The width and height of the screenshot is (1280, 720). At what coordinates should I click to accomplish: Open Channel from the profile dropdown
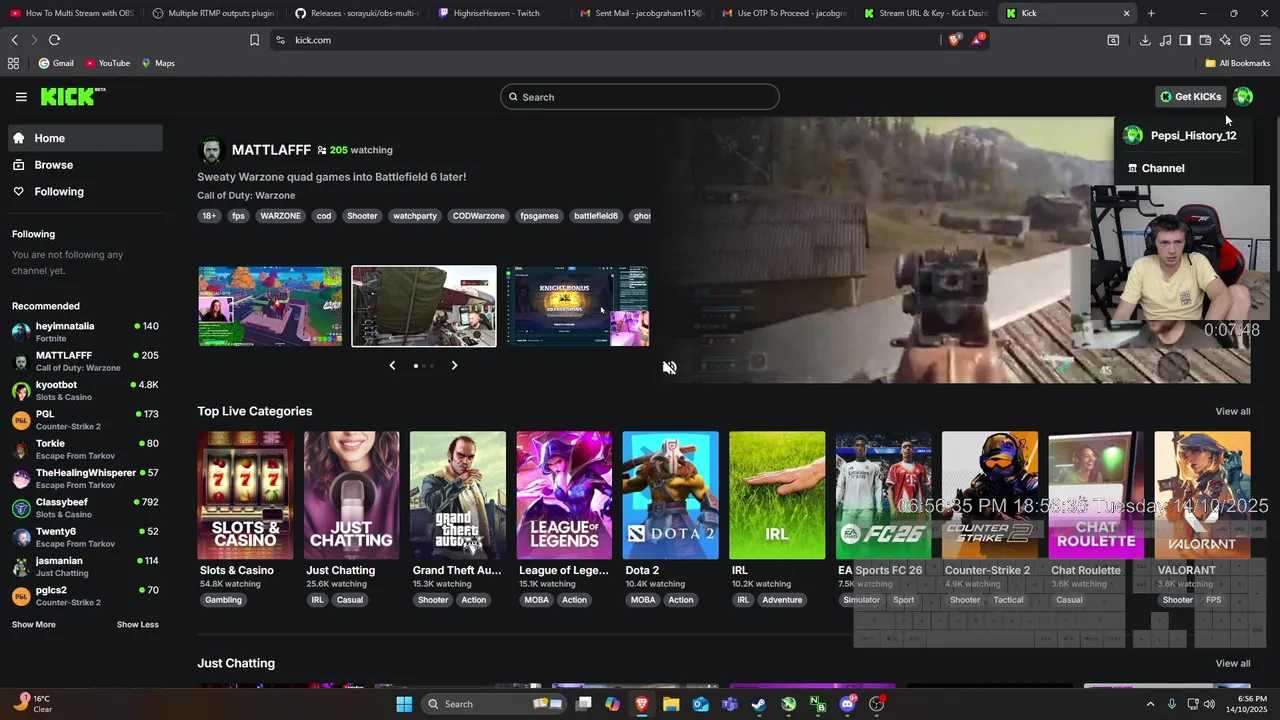[1184, 168]
